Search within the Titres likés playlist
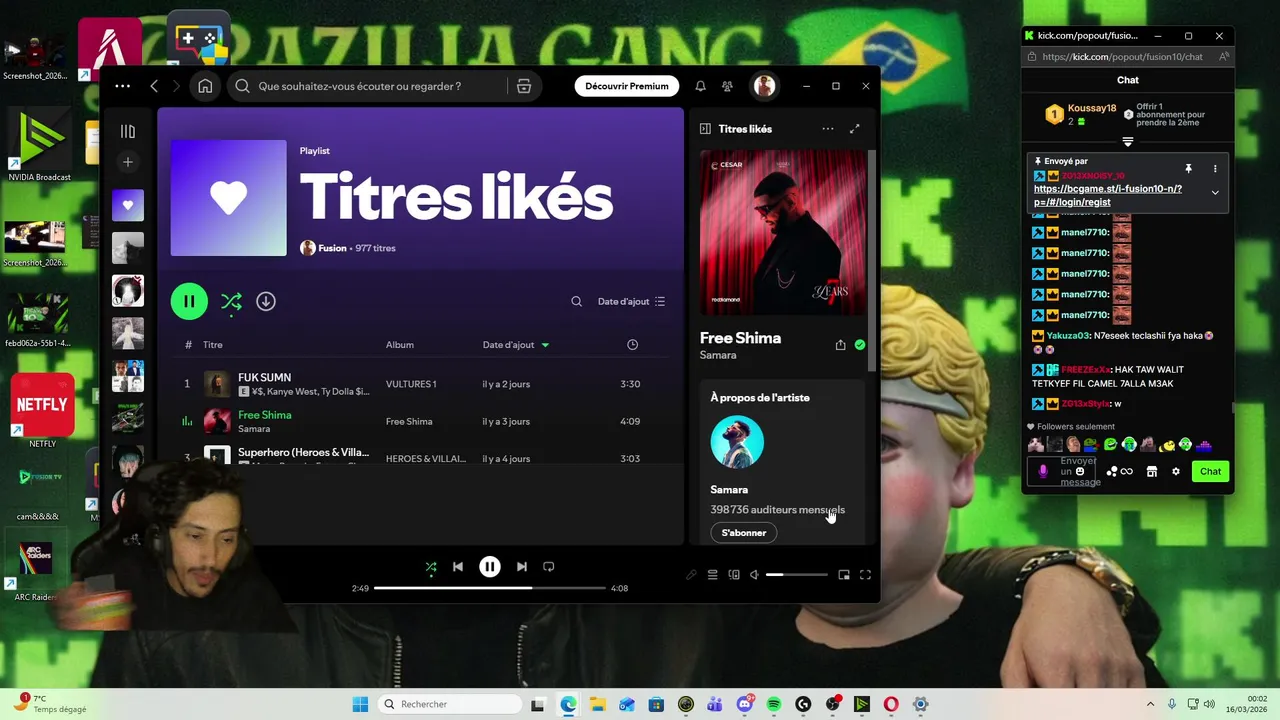 pyautogui.click(x=576, y=301)
